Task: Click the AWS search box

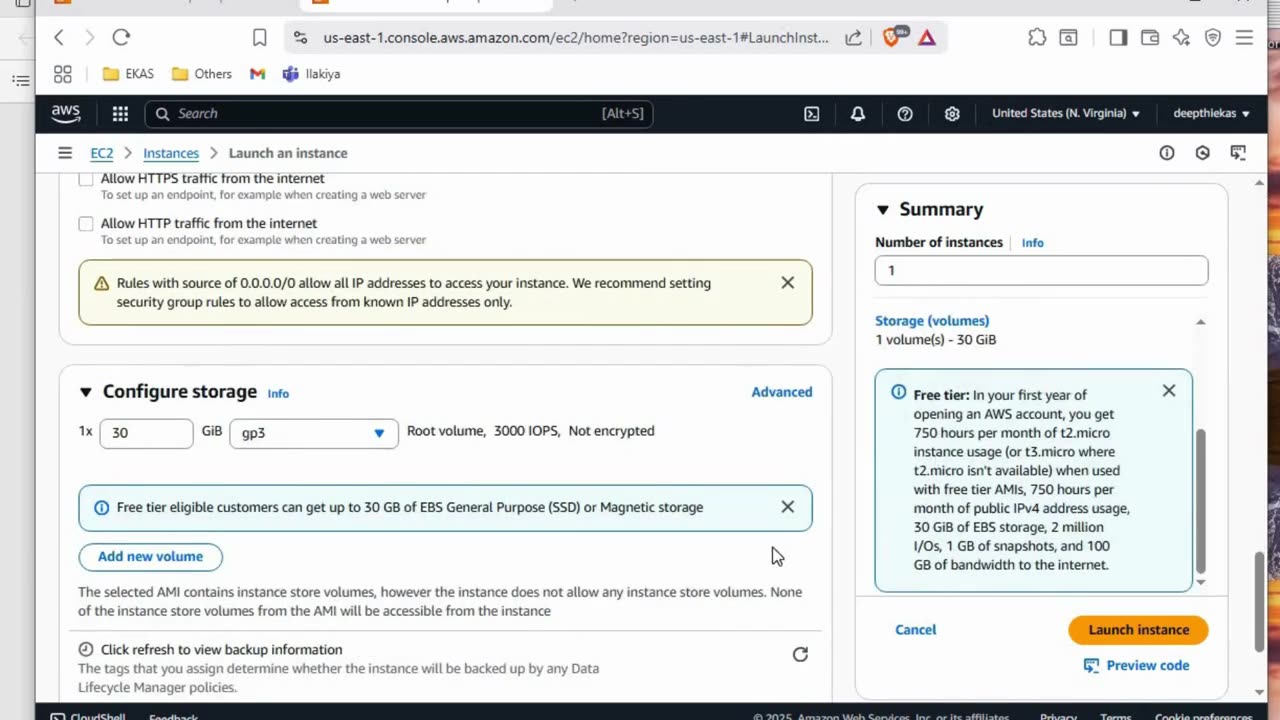Action: [x=399, y=114]
